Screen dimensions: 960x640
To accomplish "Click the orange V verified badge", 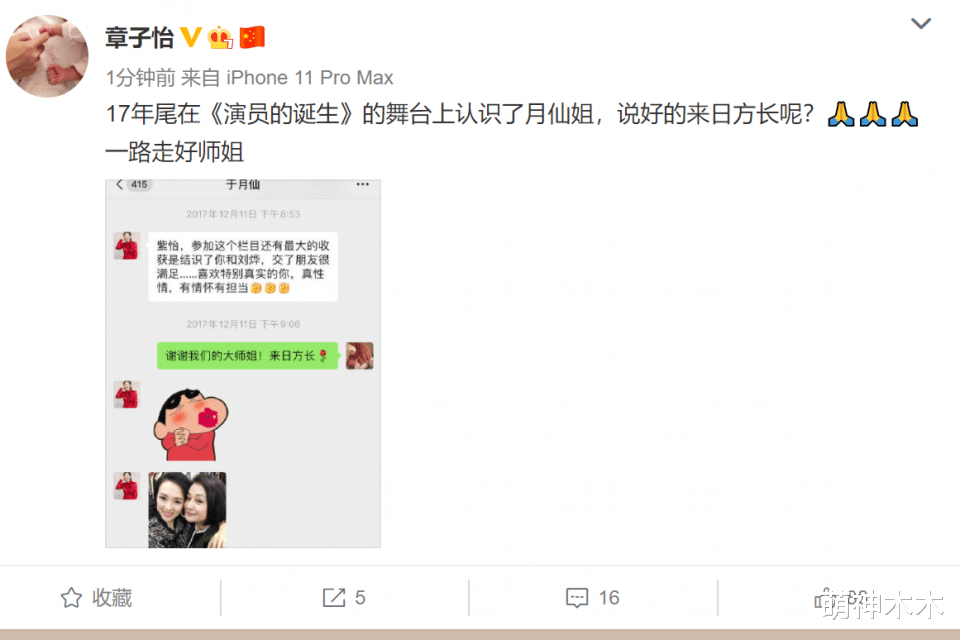I will point(191,37).
